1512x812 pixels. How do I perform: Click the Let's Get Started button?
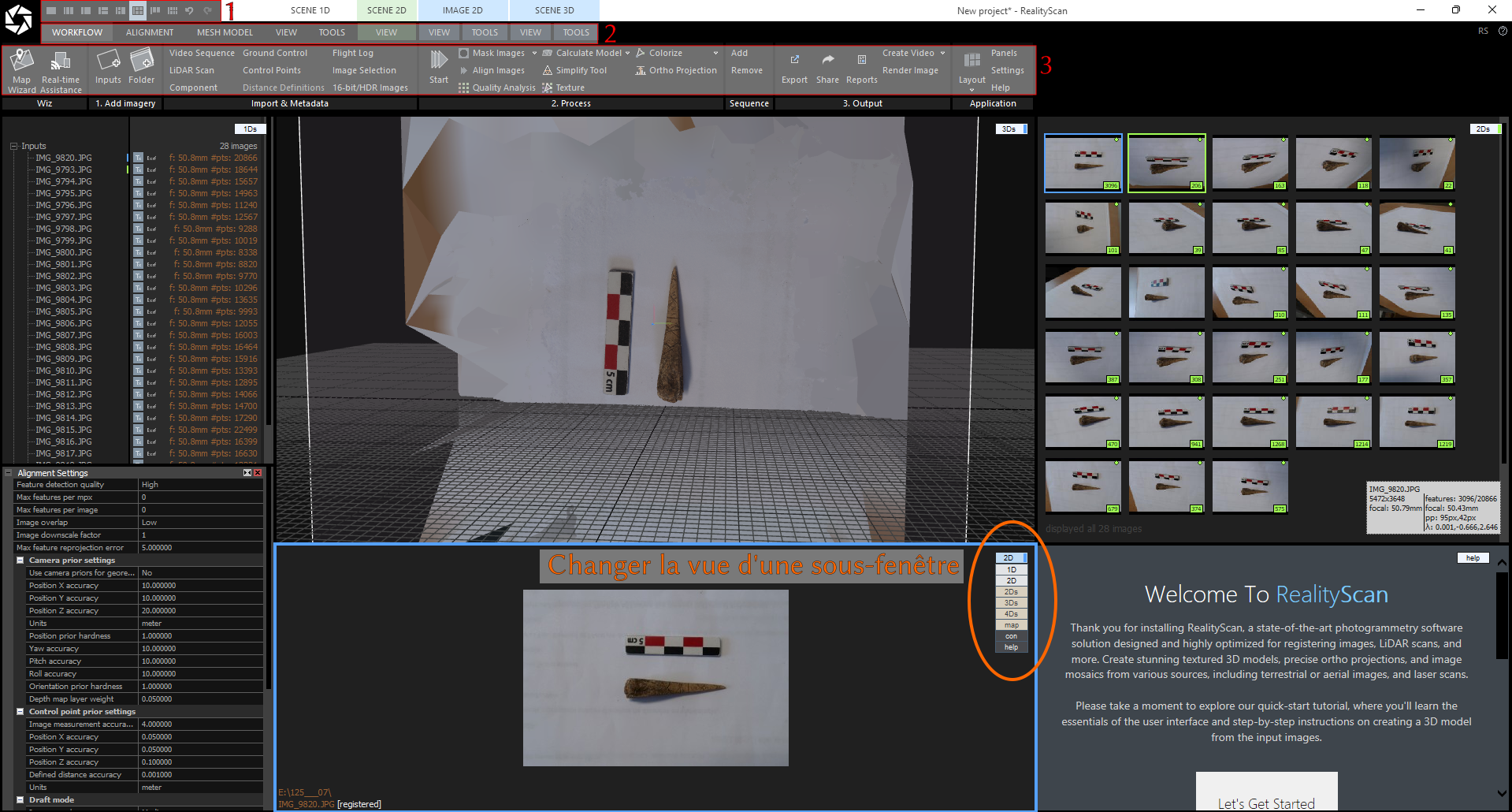point(1266,801)
